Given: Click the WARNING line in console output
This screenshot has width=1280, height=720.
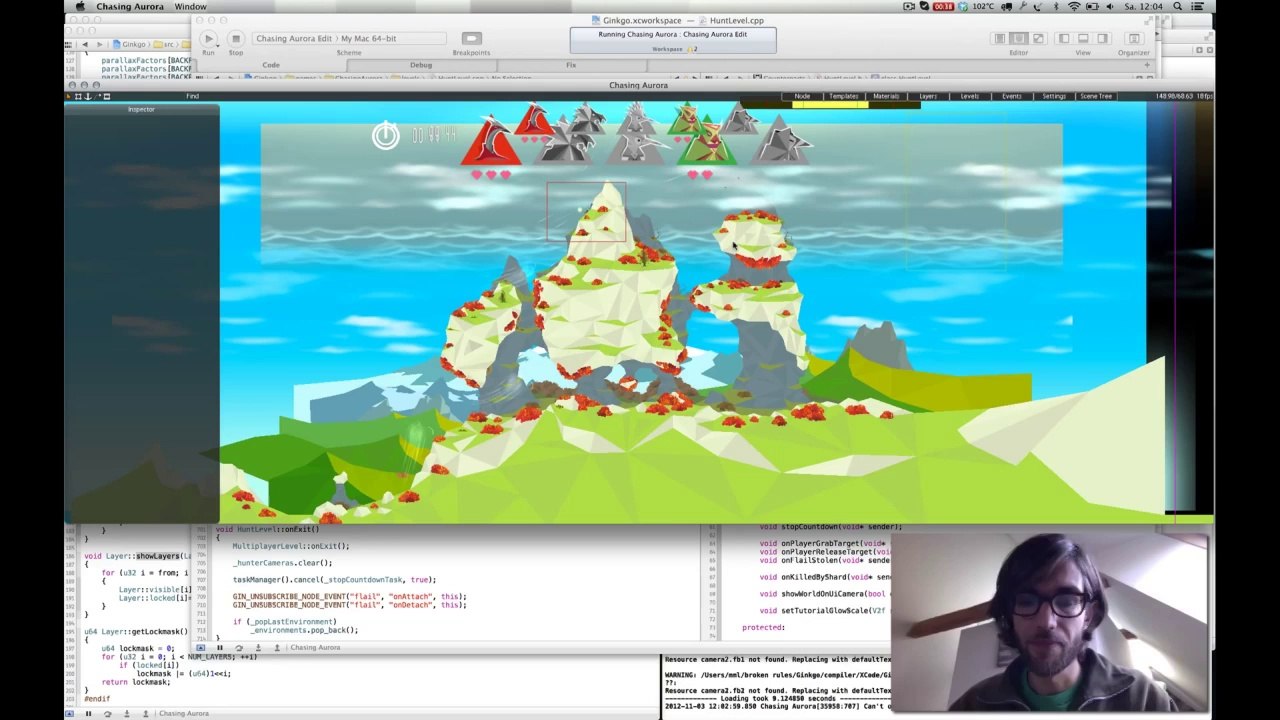Looking at the screenshot, I should pos(778,675).
